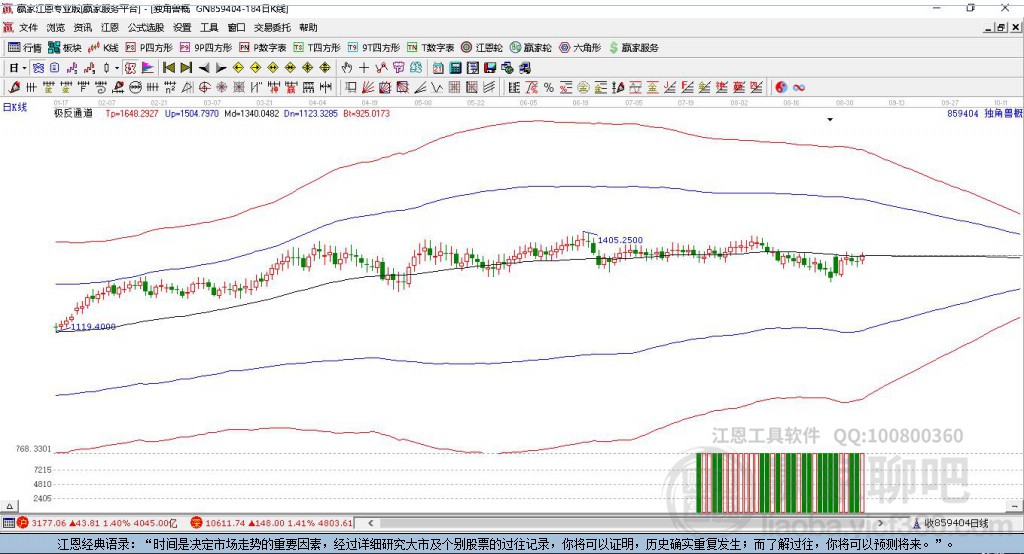Open 赢家服务 service with dollar icon

(634, 48)
